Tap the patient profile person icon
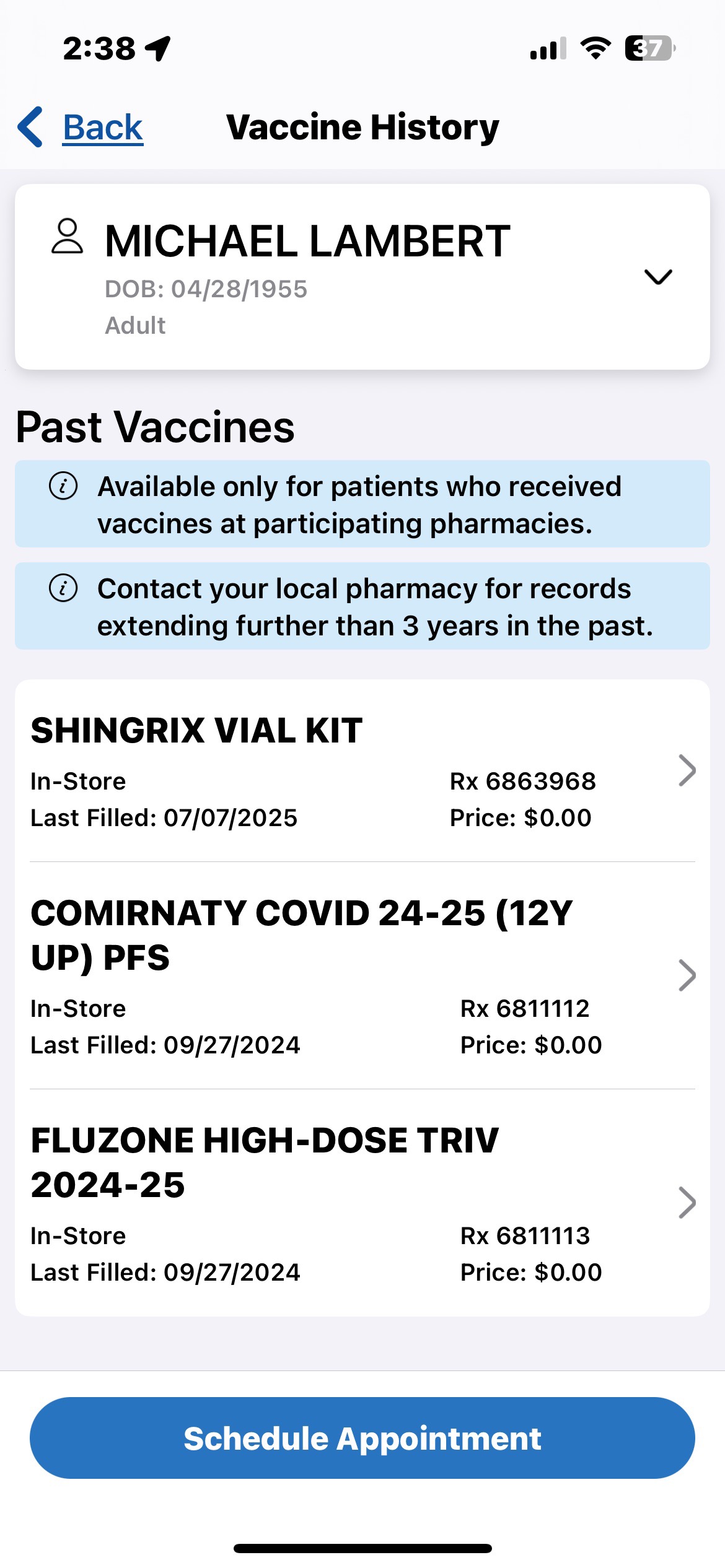The height and width of the screenshot is (1568, 725). click(x=66, y=237)
